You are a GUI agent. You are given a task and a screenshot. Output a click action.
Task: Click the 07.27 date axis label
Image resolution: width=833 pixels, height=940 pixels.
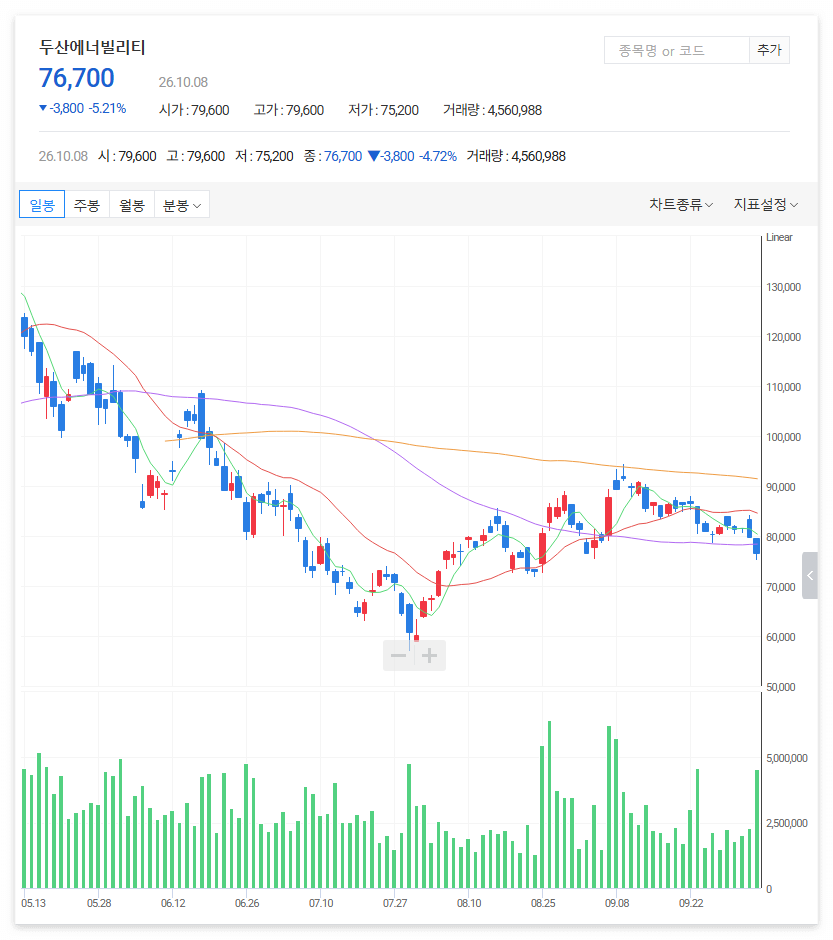[x=395, y=903]
